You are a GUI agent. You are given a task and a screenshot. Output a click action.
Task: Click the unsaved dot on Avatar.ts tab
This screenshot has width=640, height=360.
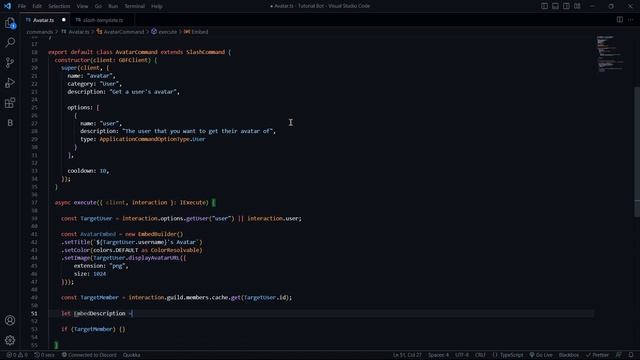coord(64,20)
